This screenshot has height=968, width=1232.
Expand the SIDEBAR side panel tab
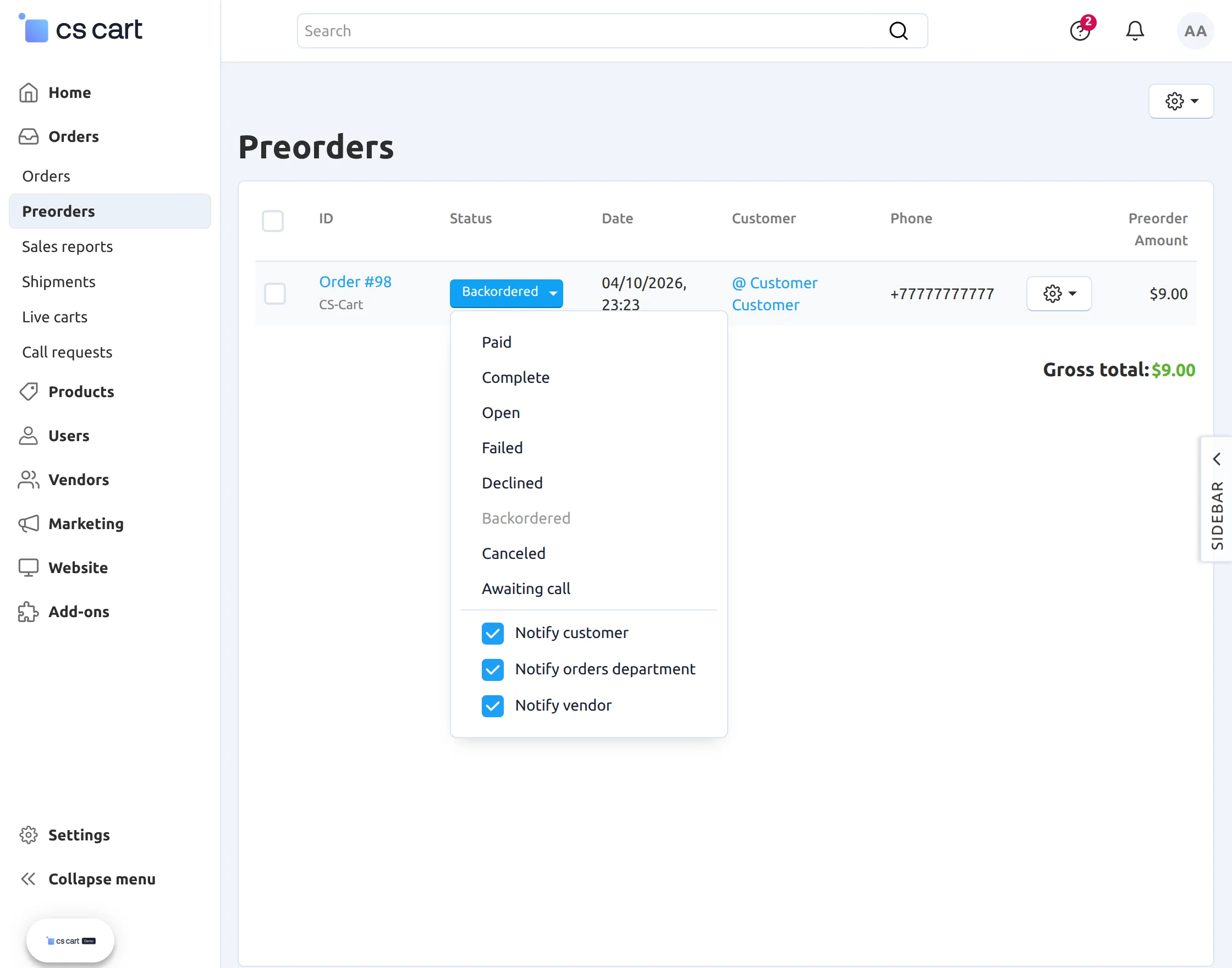pos(1216,499)
